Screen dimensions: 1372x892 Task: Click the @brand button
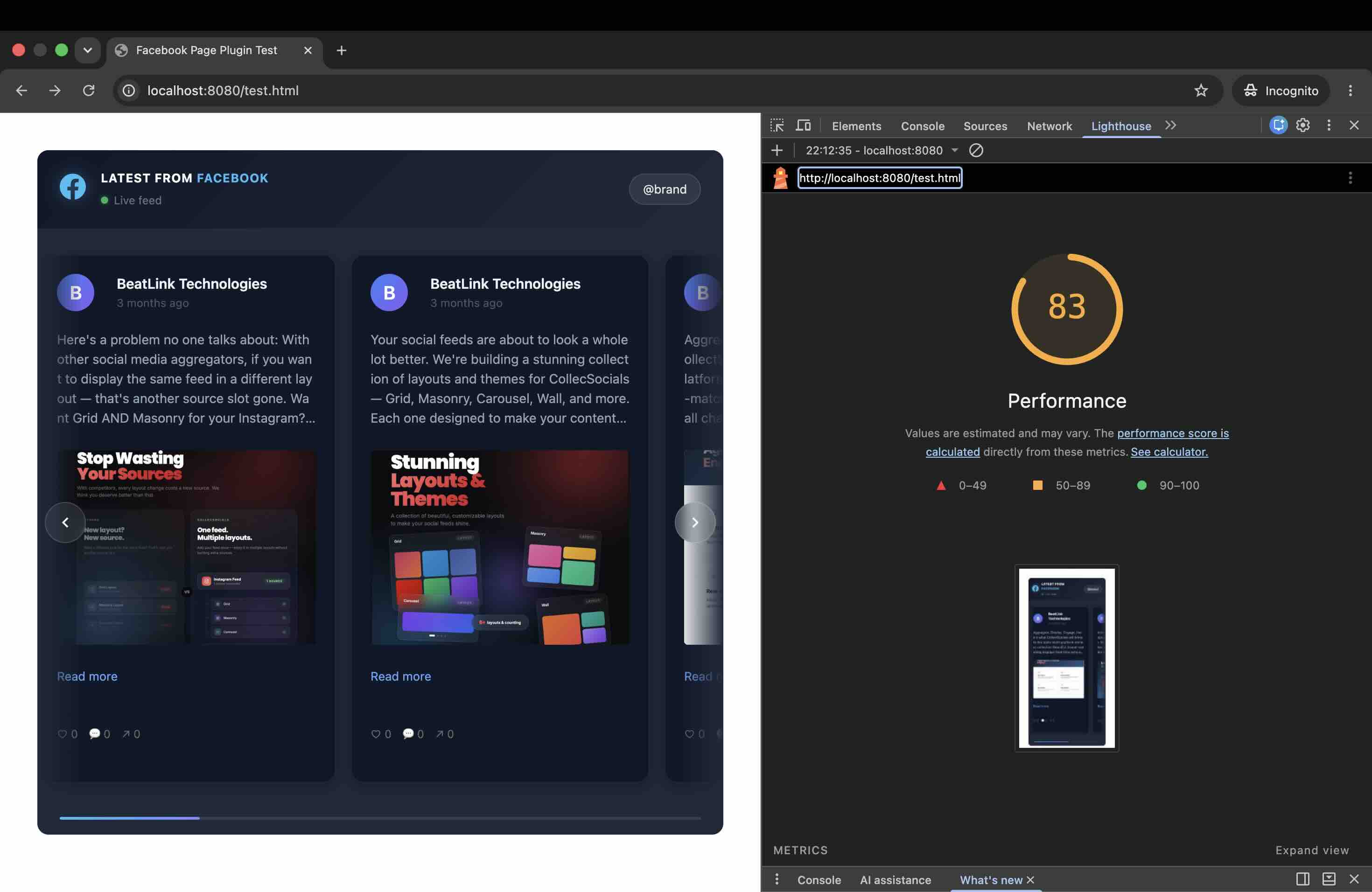[x=664, y=189]
